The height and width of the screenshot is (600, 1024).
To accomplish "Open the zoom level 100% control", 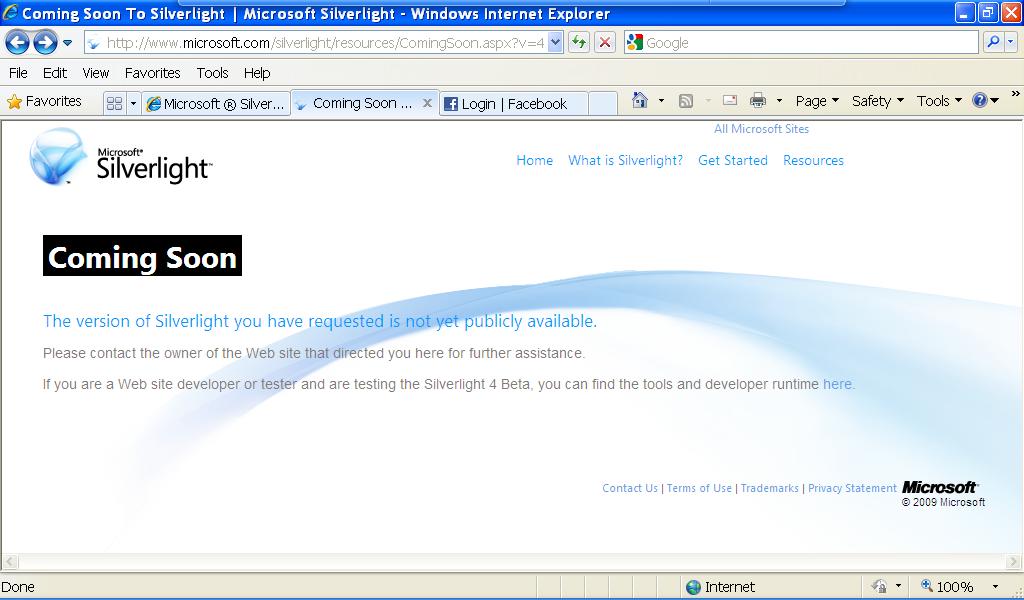I will (959, 586).
